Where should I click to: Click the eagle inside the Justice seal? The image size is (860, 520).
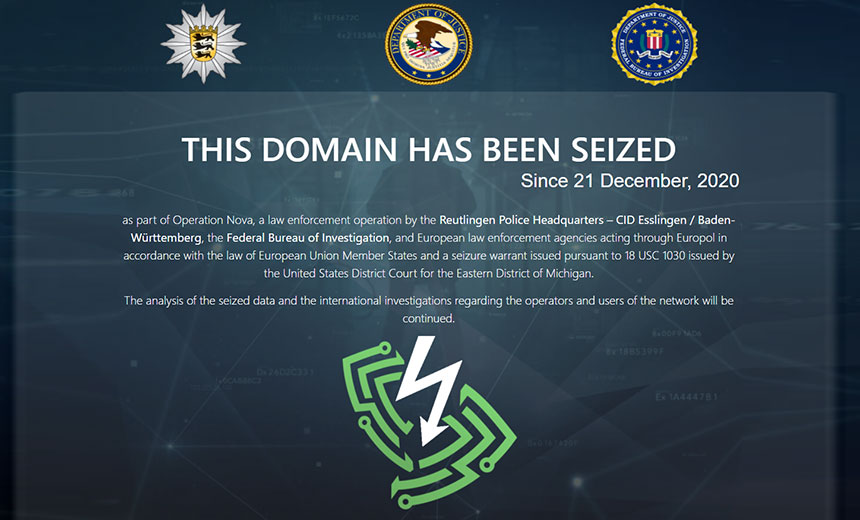point(429,41)
